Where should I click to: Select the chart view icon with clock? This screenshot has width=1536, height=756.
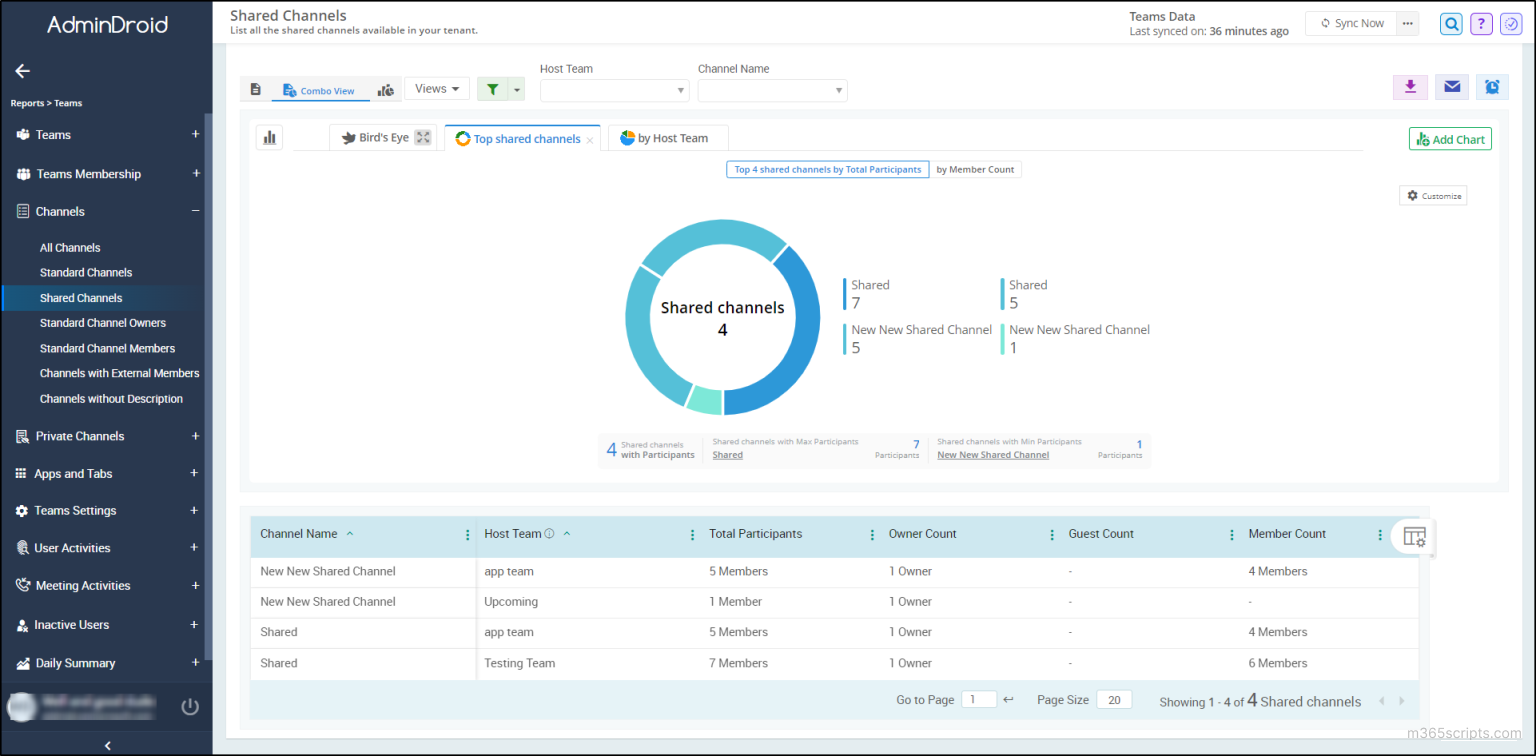pyautogui.click(x=386, y=89)
